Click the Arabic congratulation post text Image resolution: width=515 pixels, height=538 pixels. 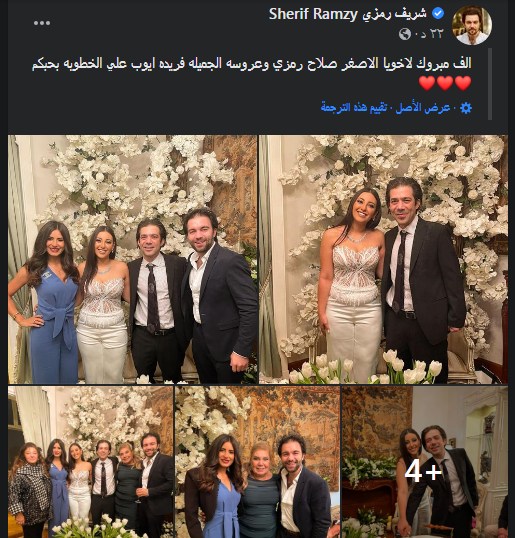pyautogui.click(x=251, y=64)
